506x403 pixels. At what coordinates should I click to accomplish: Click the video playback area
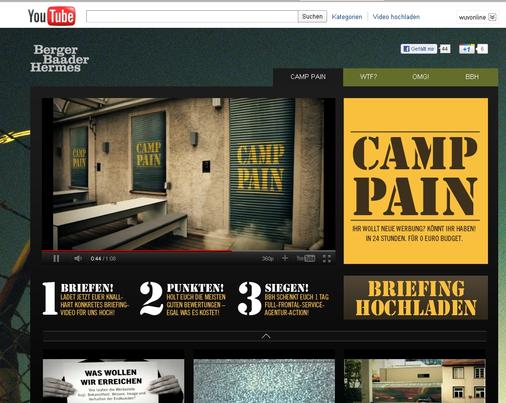tap(188, 173)
